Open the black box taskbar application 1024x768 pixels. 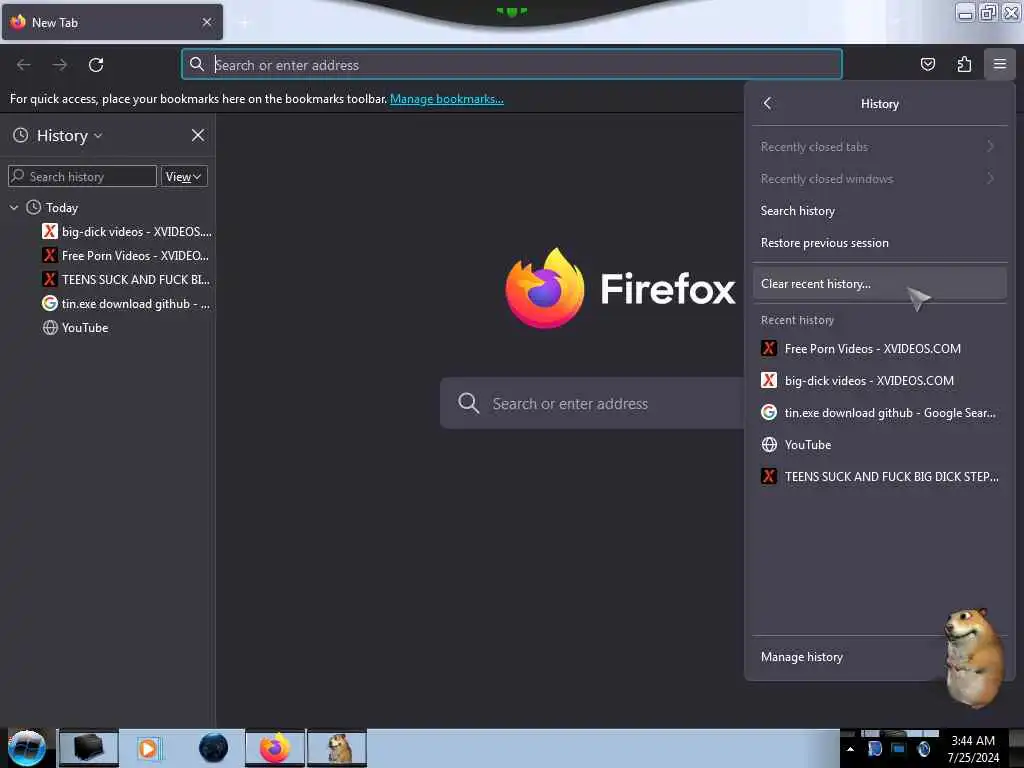[x=88, y=747]
